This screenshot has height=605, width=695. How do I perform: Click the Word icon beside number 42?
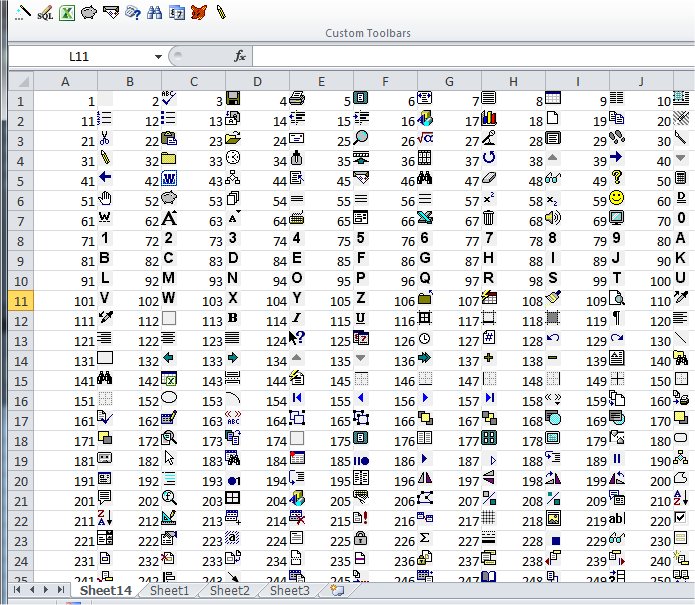tap(169, 178)
